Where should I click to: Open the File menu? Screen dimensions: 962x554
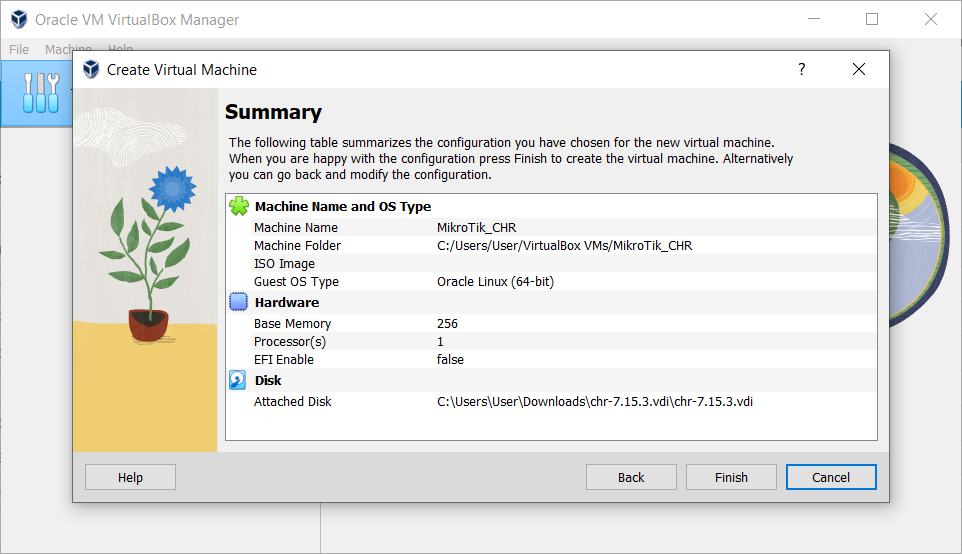pos(19,49)
